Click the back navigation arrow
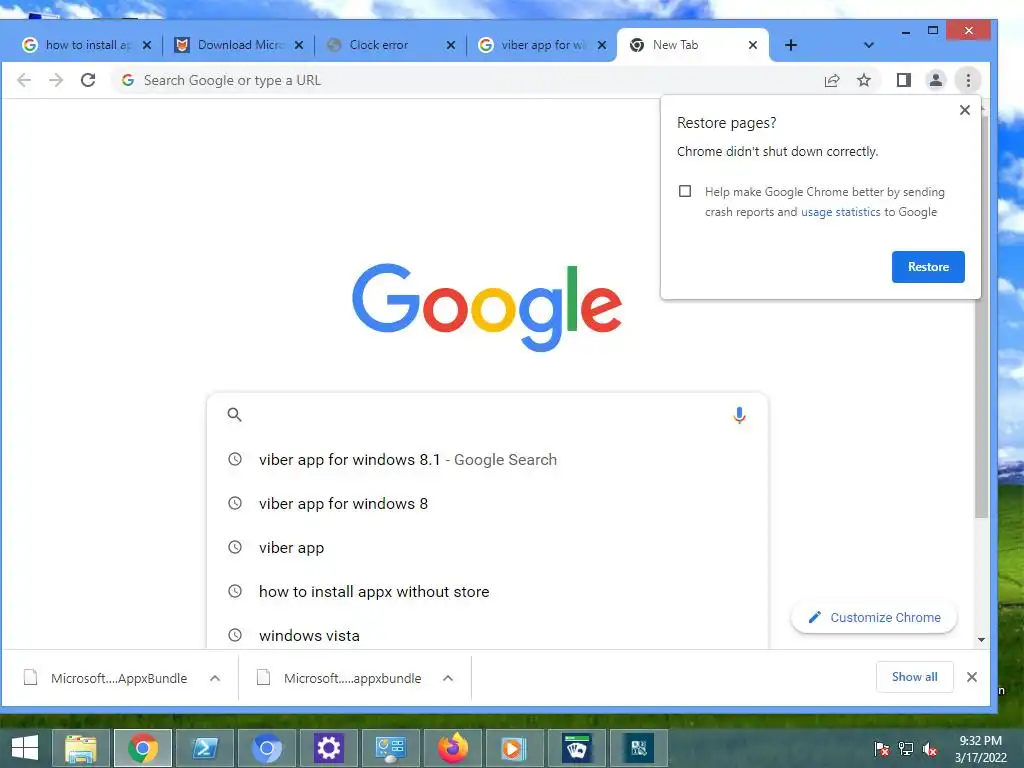This screenshot has width=1024, height=768. (x=24, y=80)
